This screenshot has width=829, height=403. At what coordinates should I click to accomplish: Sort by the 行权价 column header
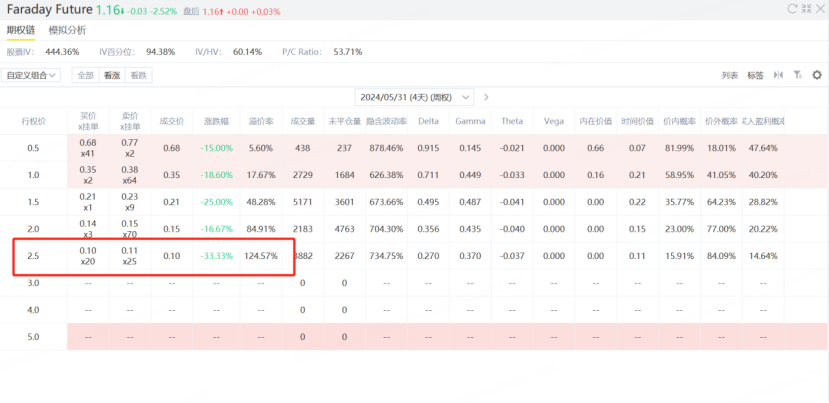click(x=33, y=121)
